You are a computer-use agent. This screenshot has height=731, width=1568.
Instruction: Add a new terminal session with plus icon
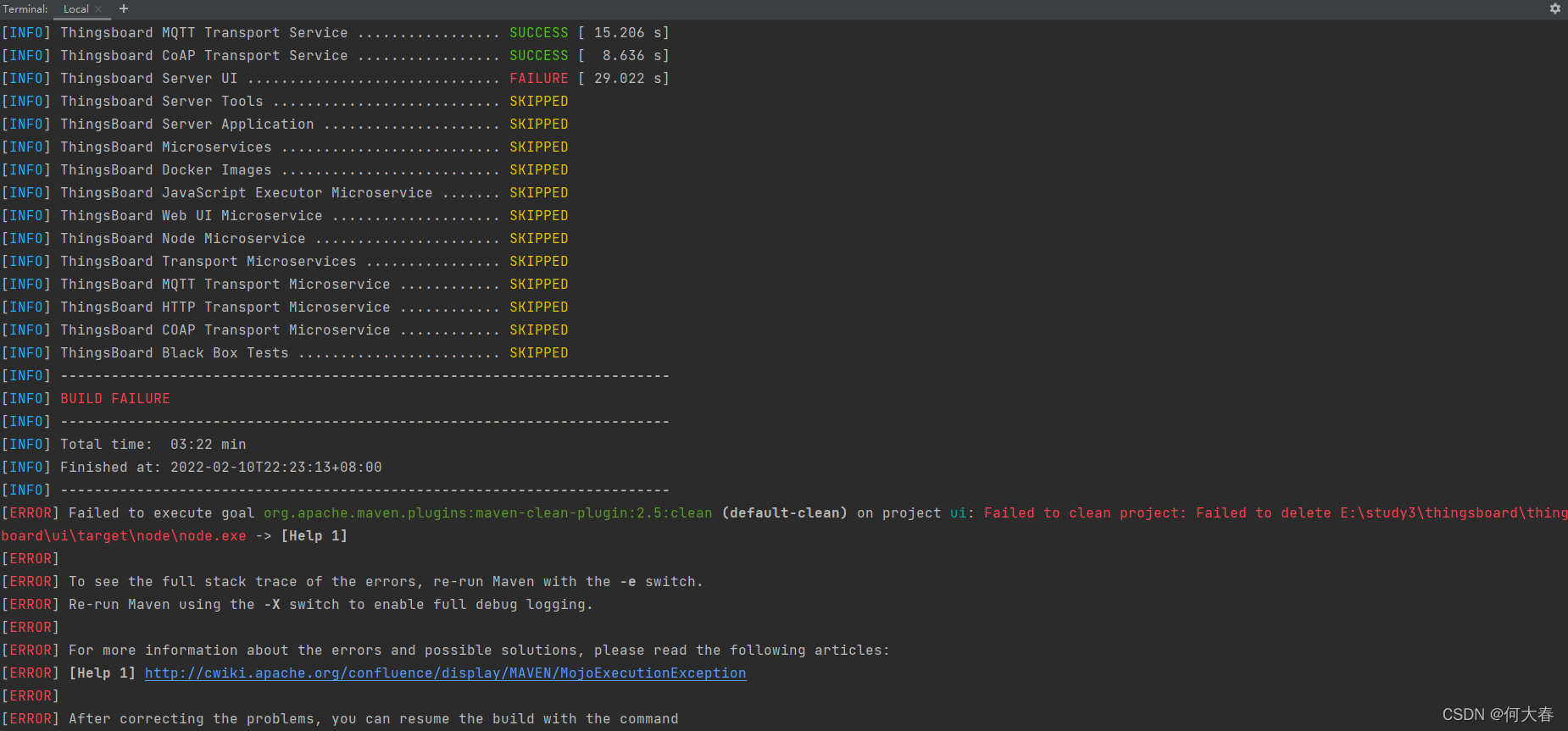[x=124, y=8]
